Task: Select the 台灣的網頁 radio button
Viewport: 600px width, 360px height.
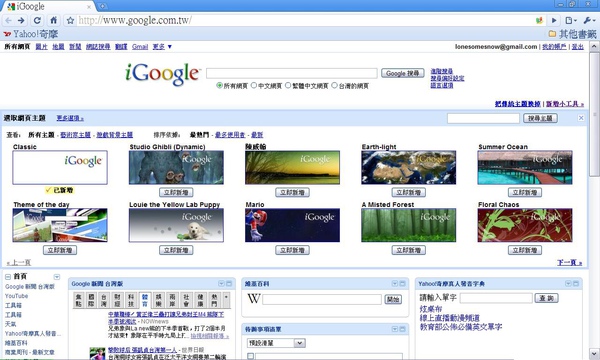Action: [334, 85]
